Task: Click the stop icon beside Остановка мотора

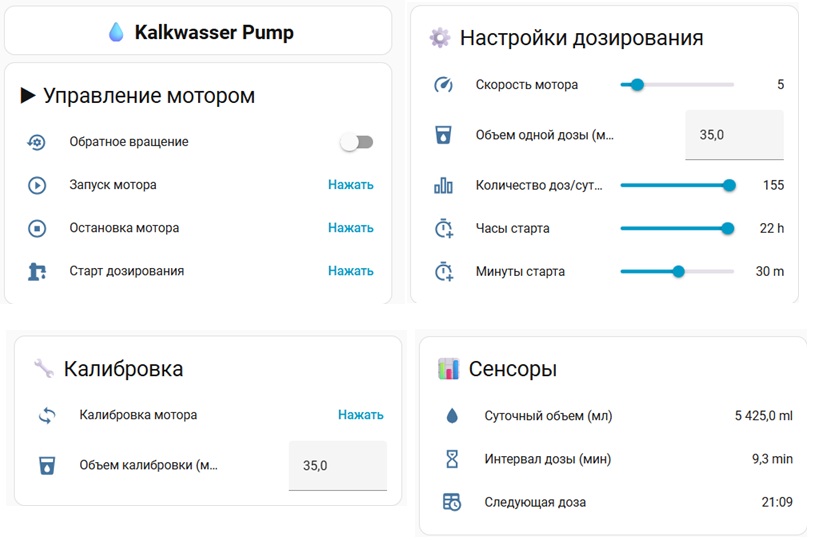Action: click(x=36, y=228)
